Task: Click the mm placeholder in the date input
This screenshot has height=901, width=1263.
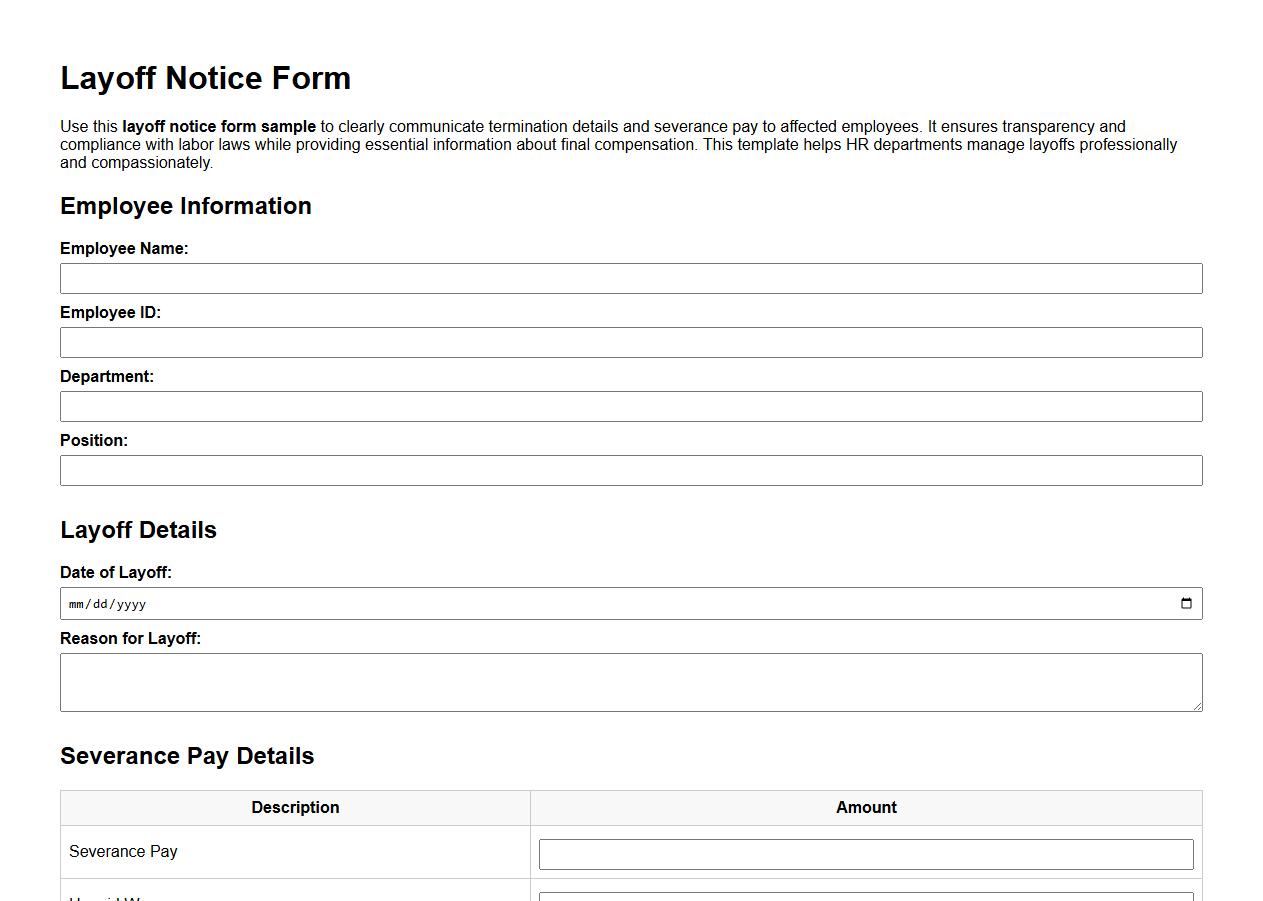Action: 76,603
